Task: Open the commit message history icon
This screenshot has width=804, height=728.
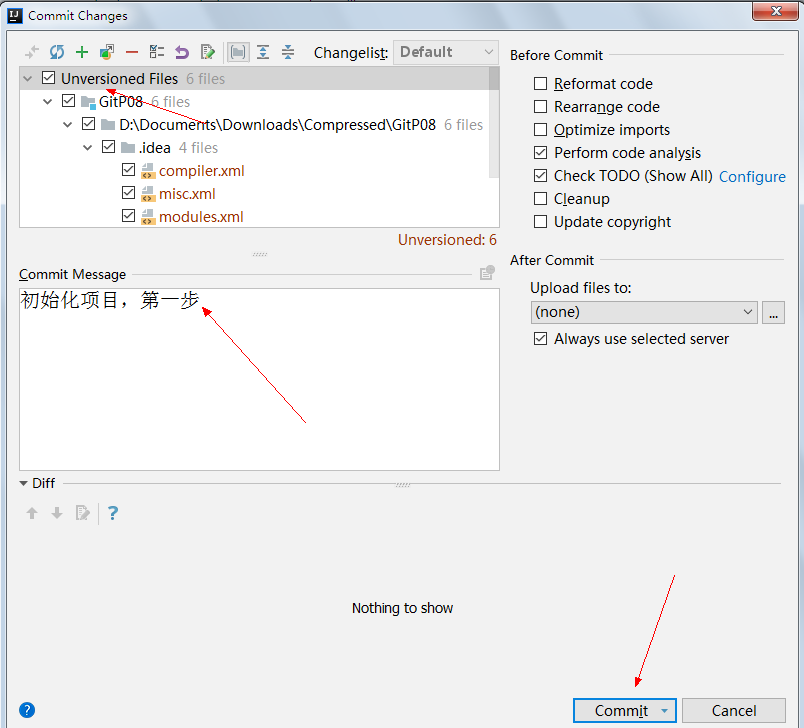Action: pyautogui.click(x=487, y=273)
